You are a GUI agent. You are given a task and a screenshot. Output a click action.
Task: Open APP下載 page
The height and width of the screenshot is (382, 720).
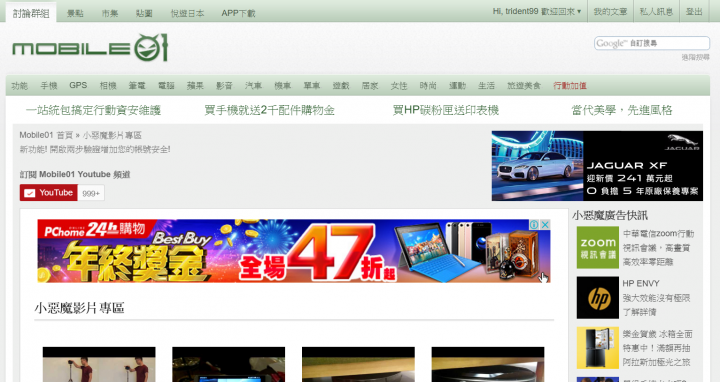(238, 13)
